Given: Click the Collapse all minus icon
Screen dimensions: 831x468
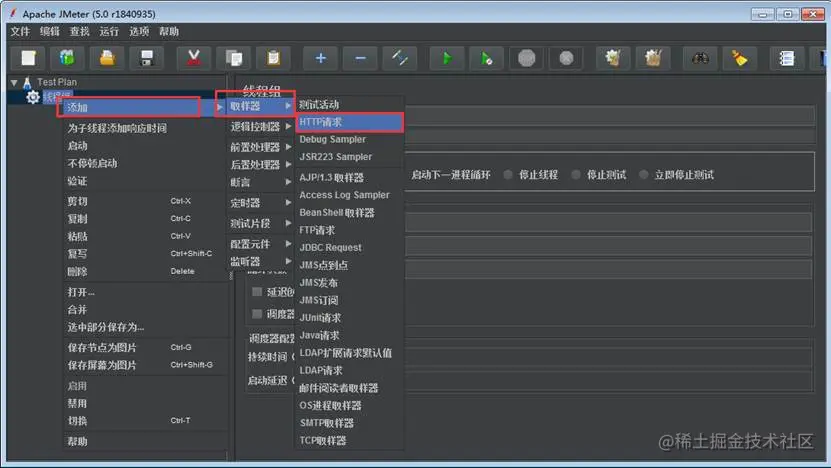Looking at the screenshot, I should click(x=360, y=58).
